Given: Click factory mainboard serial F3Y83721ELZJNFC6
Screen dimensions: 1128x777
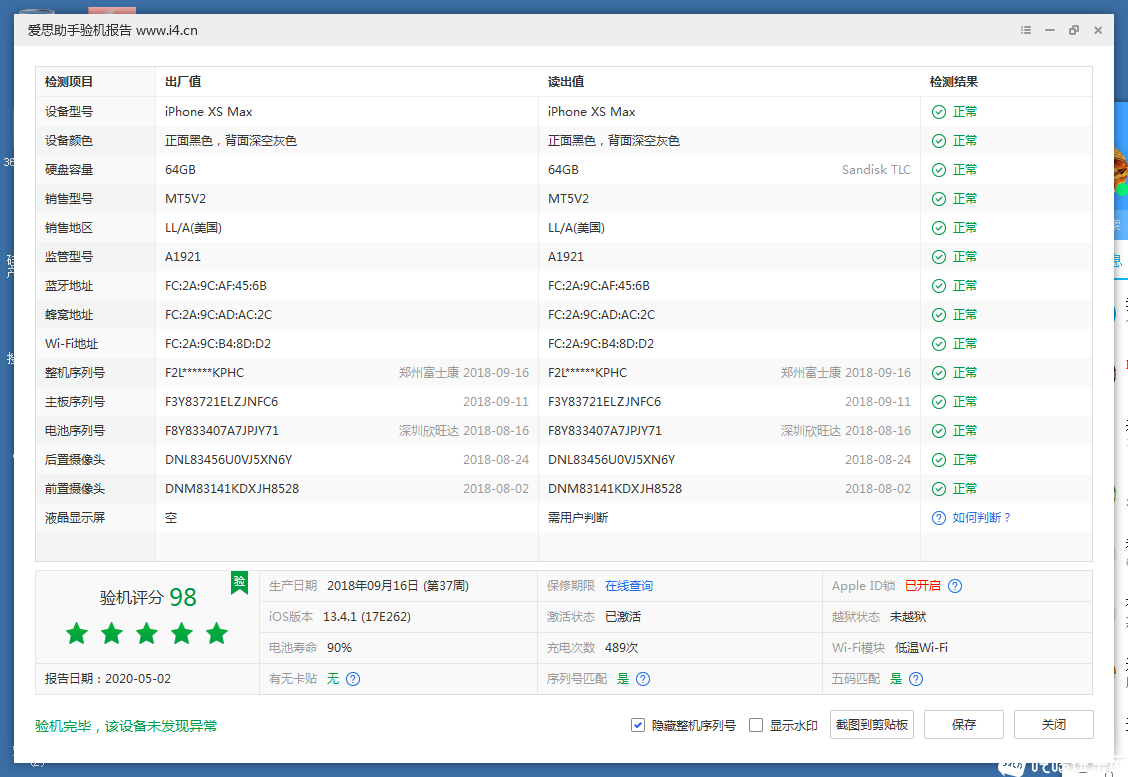Looking at the screenshot, I should [222, 401].
